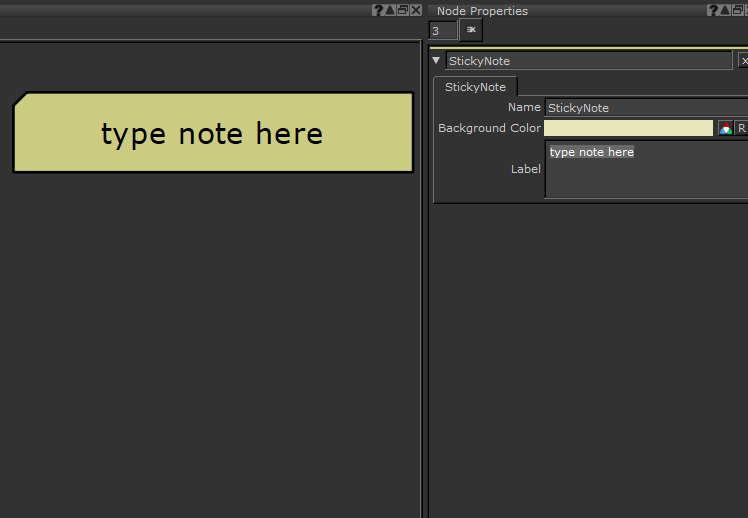Float the left pane using its window icon
This screenshot has height=518, width=748.
[x=402, y=10]
